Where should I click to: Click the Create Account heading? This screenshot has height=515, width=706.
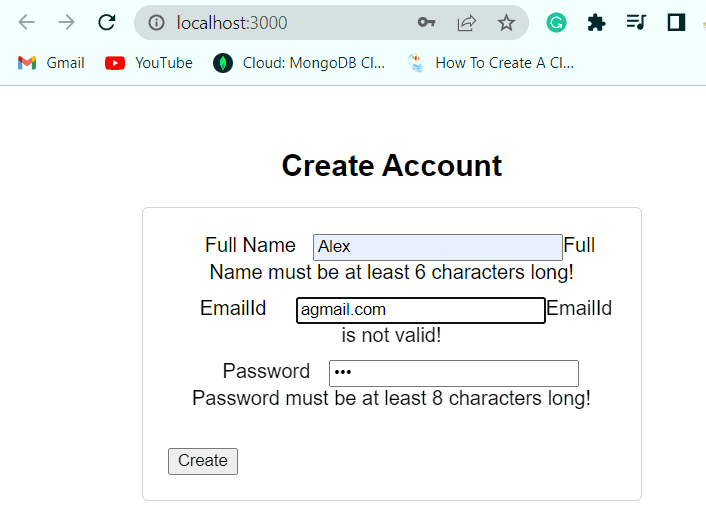pyautogui.click(x=392, y=166)
